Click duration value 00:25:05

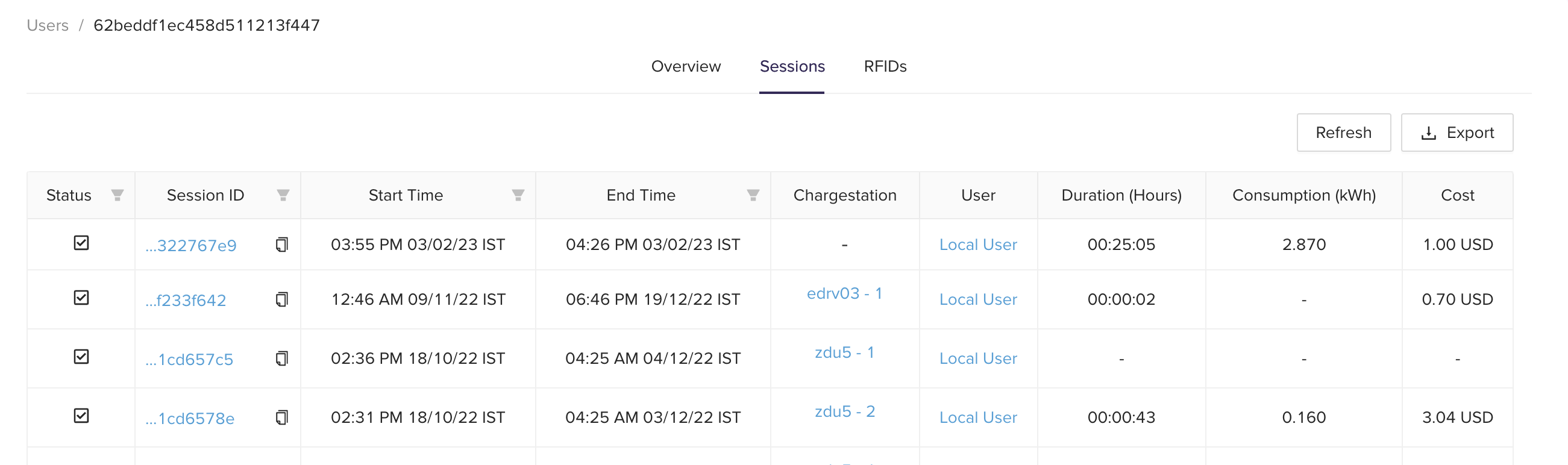1121,245
